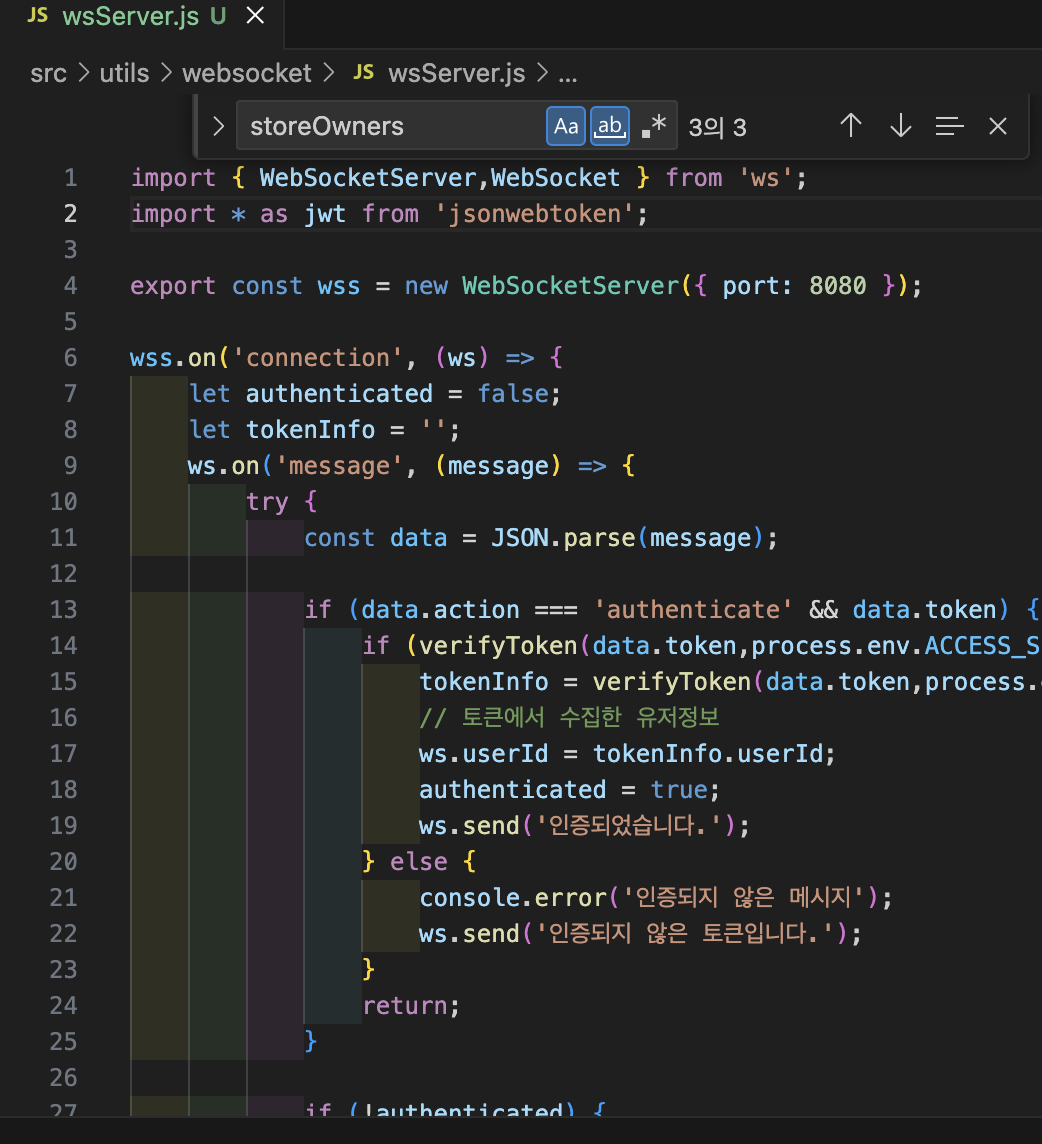Click 'port: 8080' in line 4
Viewport: 1042px width, 1144px height.
pyautogui.click(x=794, y=285)
